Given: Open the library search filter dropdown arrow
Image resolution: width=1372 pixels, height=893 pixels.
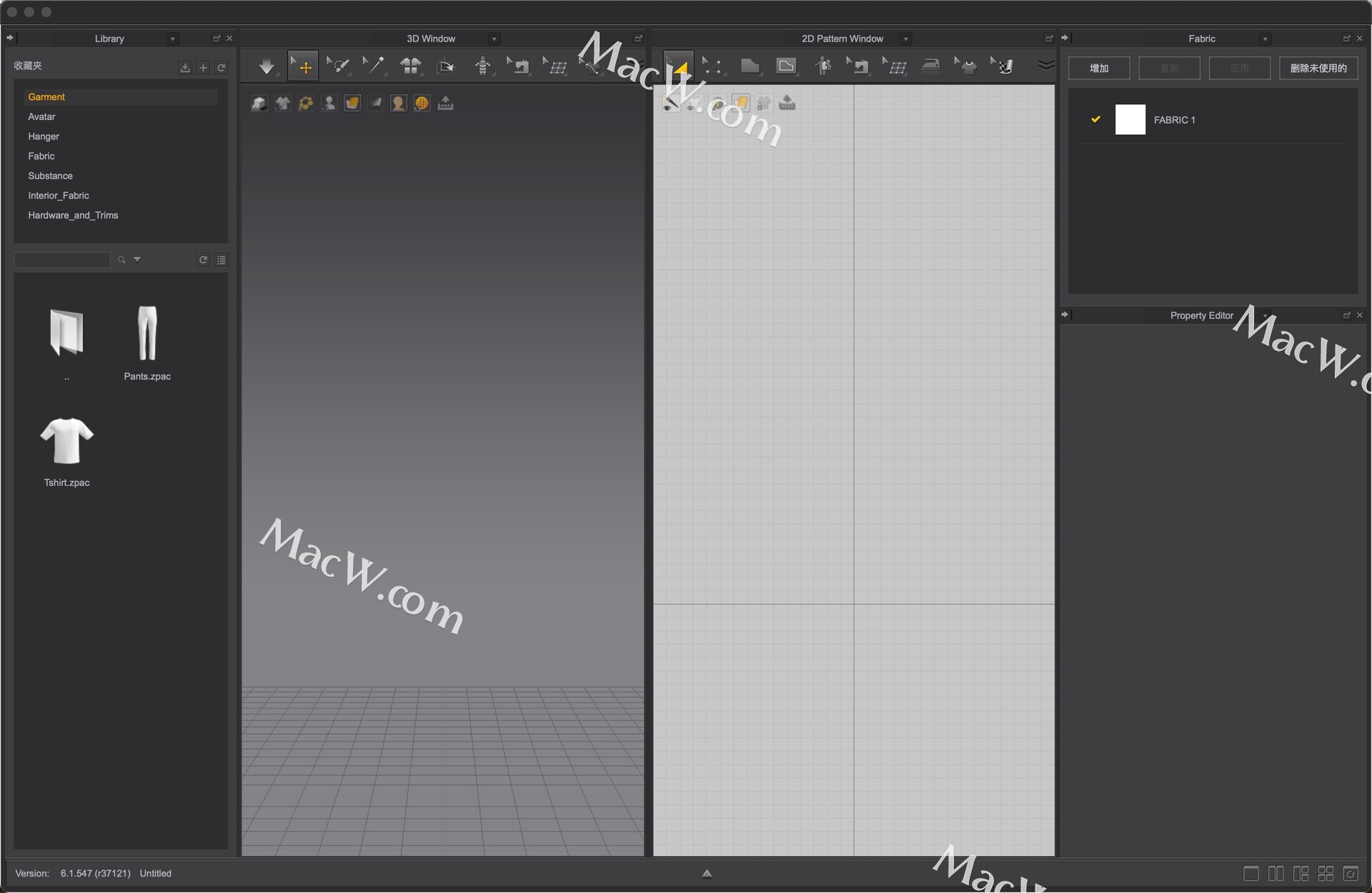Looking at the screenshot, I should (x=137, y=259).
